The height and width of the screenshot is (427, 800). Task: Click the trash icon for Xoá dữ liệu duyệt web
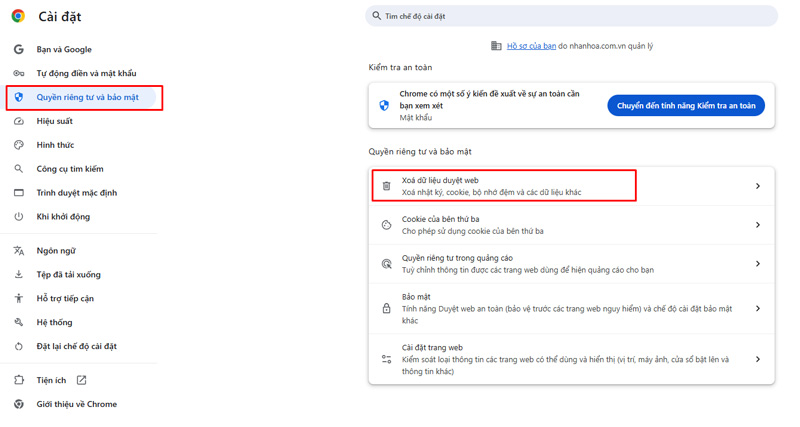(x=387, y=186)
